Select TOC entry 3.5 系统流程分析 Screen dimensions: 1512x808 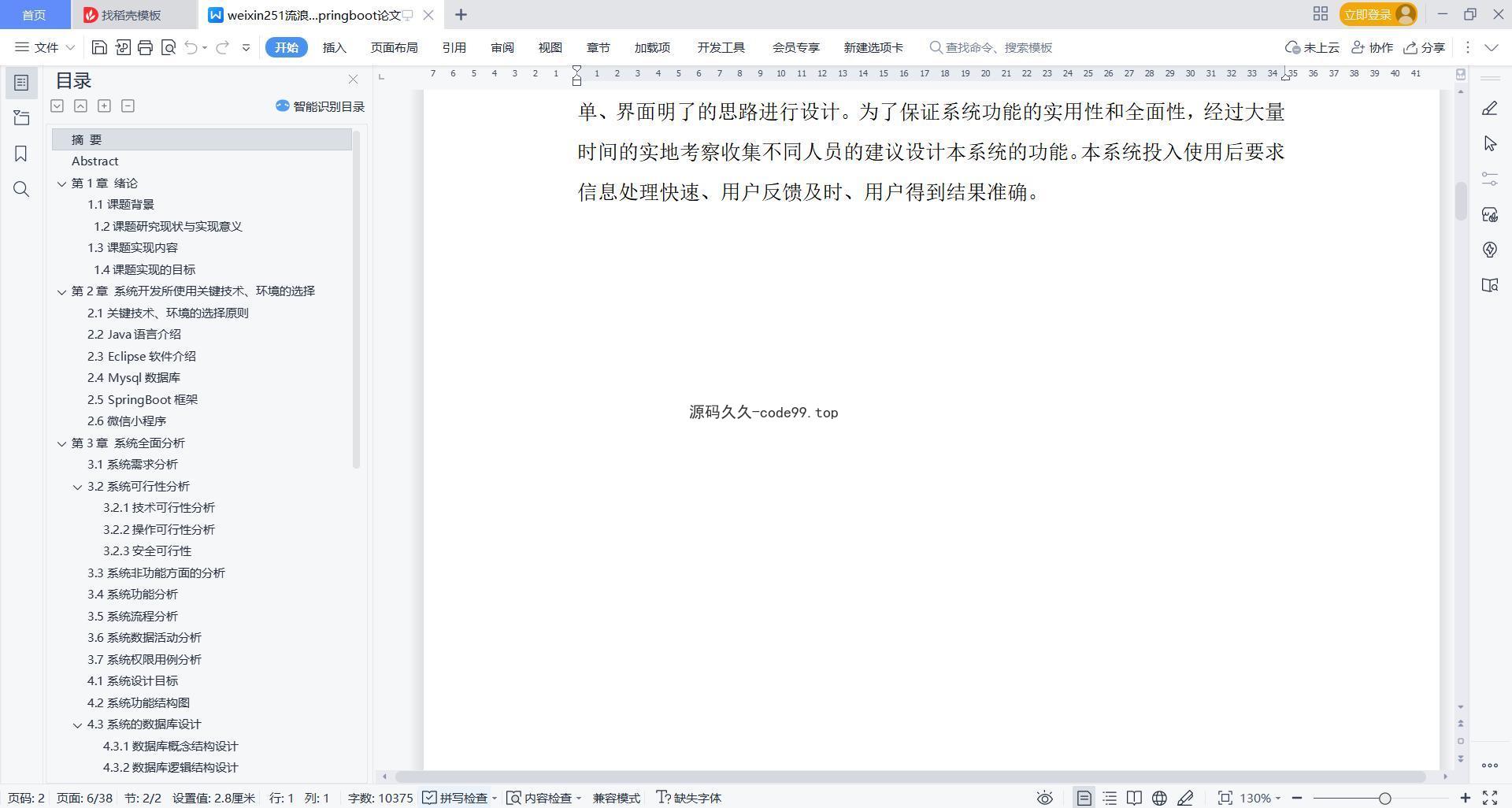132,616
